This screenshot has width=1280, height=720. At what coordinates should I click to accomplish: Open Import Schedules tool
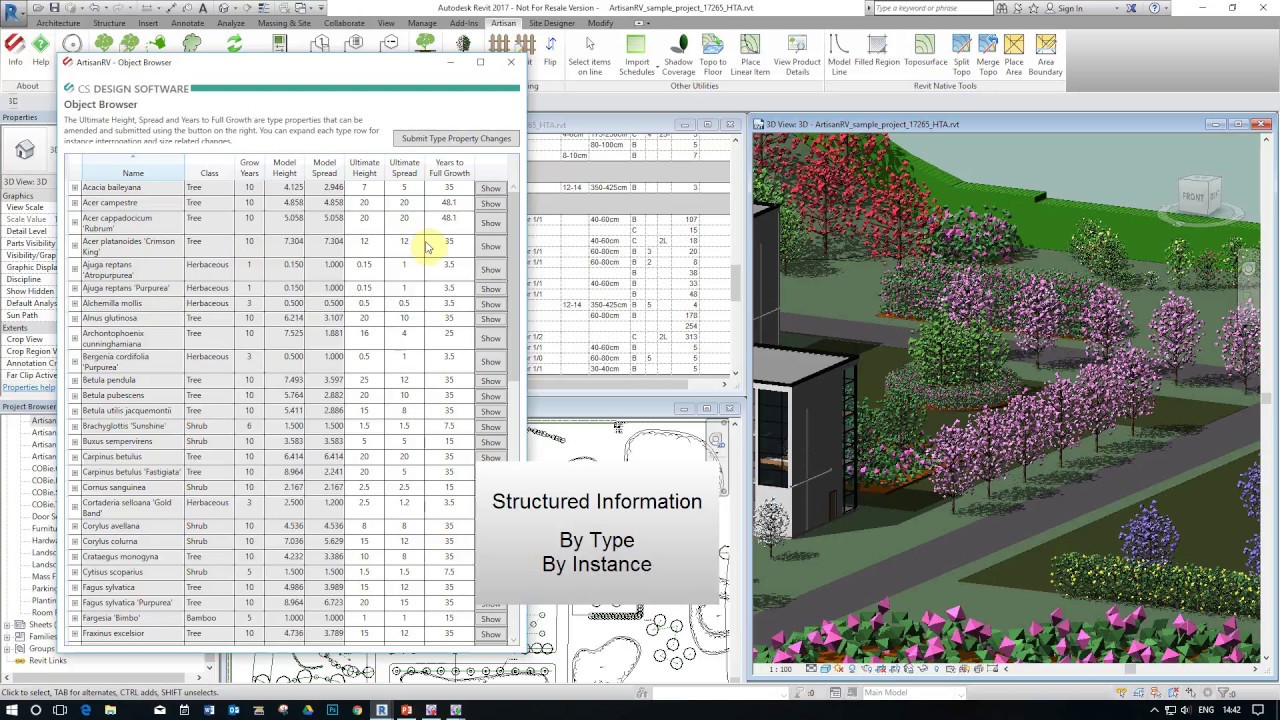click(637, 55)
